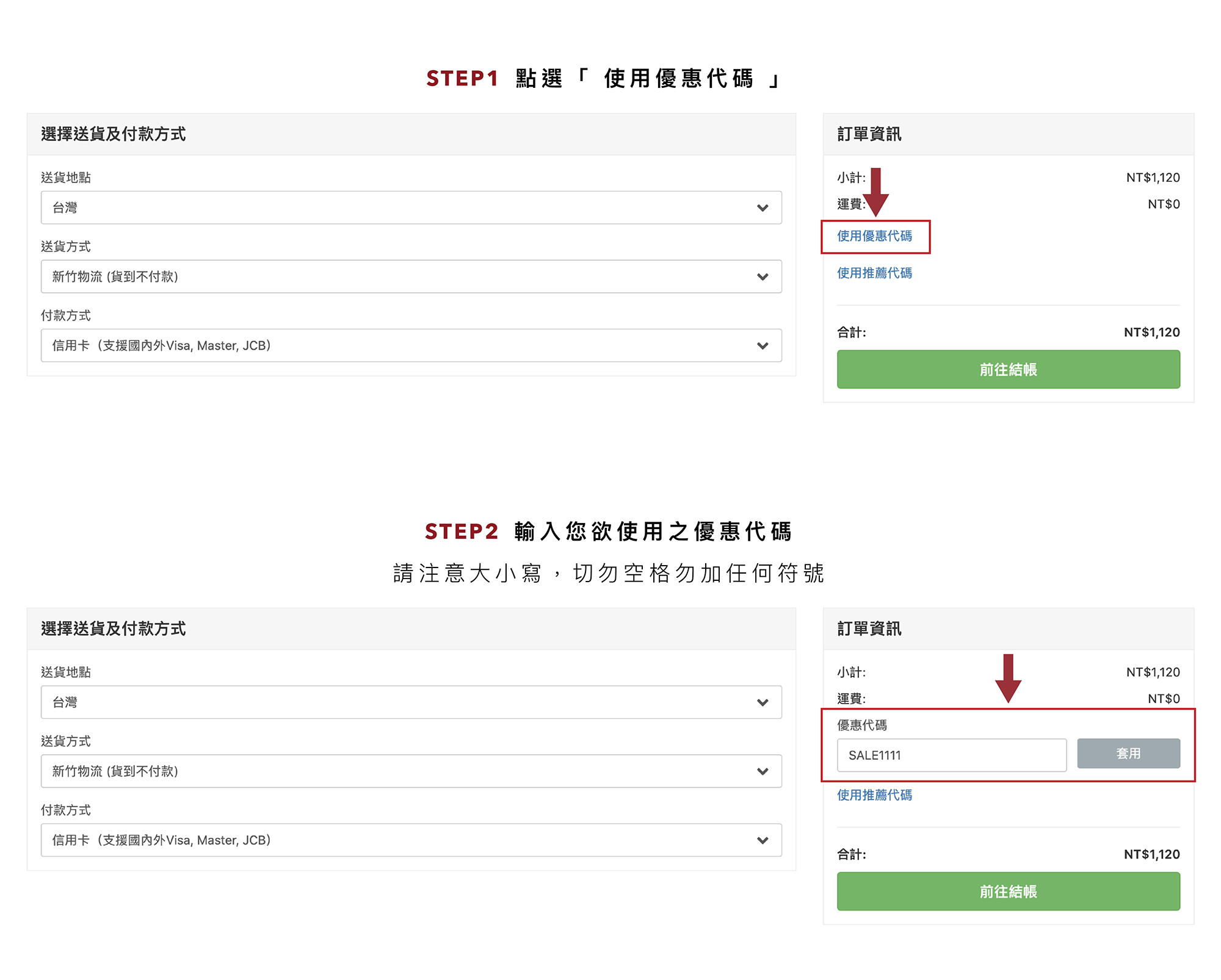Click chevron arrow of Step 1 新竹物流 selector

pos(762,277)
